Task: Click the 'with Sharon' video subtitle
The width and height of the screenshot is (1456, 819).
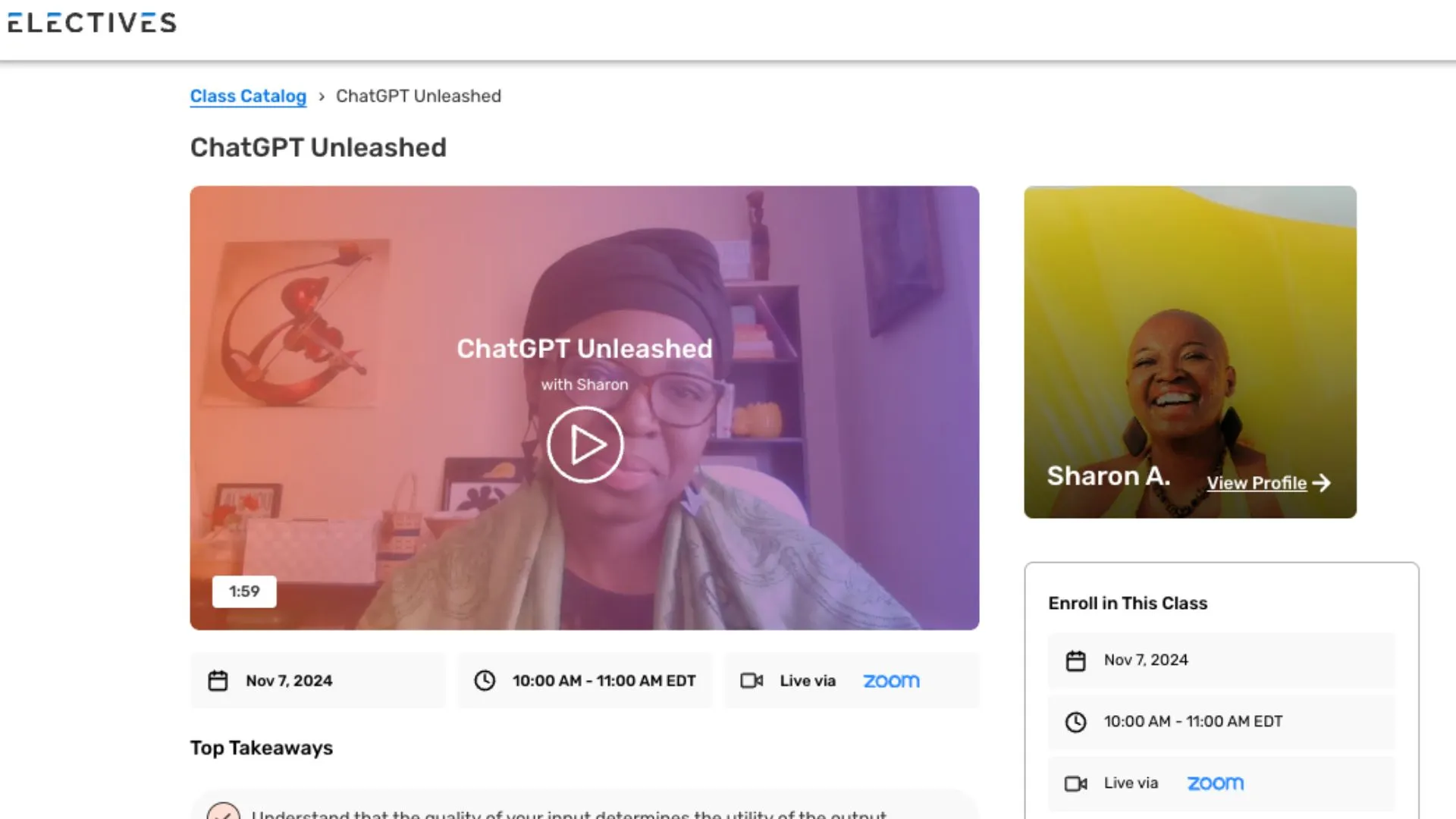Action: click(585, 384)
